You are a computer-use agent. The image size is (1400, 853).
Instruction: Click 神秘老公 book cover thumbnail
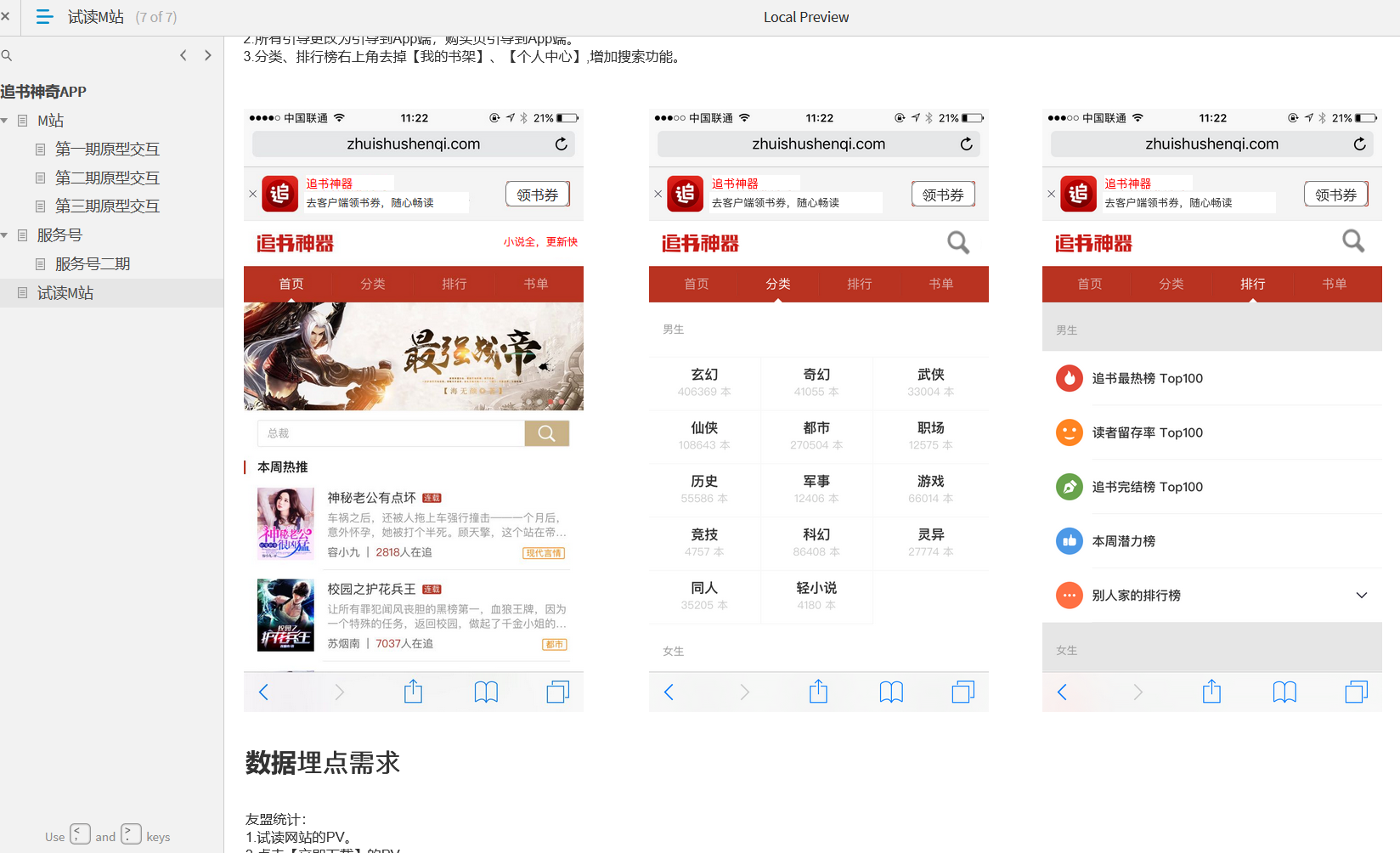coord(285,523)
